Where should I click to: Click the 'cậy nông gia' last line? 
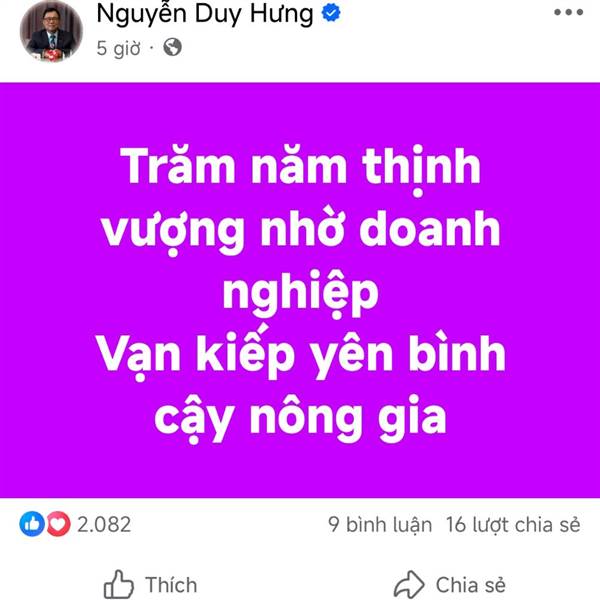pyautogui.click(x=300, y=420)
